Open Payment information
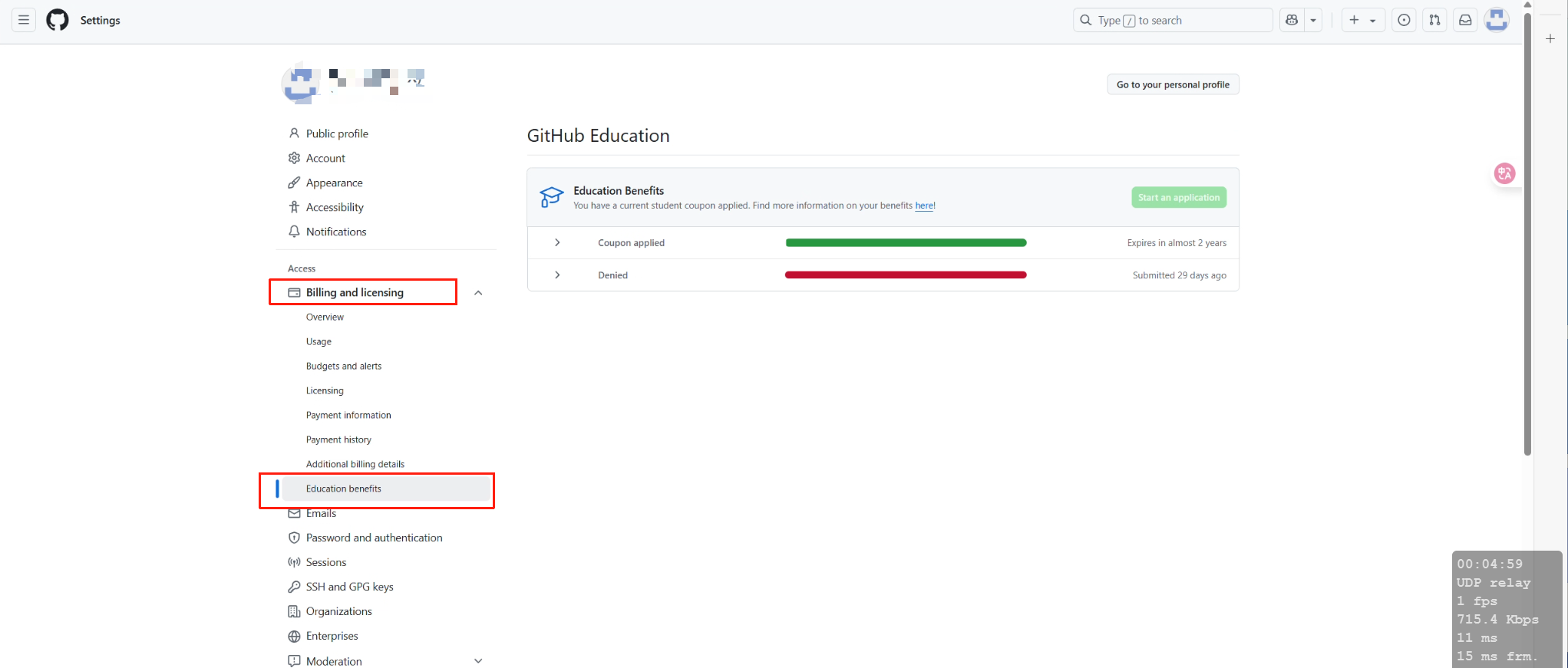This screenshot has height=668, width=1568. (x=348, y=415)
